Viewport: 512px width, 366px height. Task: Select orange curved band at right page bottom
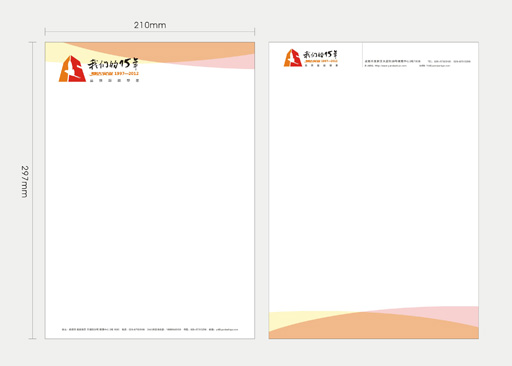click(373, 327)
